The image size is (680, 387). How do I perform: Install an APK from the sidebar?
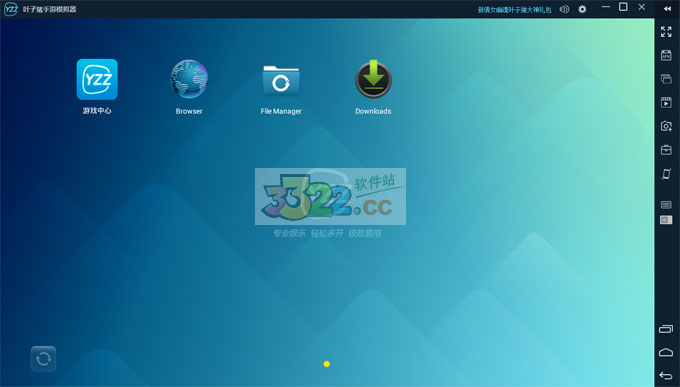(666, 56)
